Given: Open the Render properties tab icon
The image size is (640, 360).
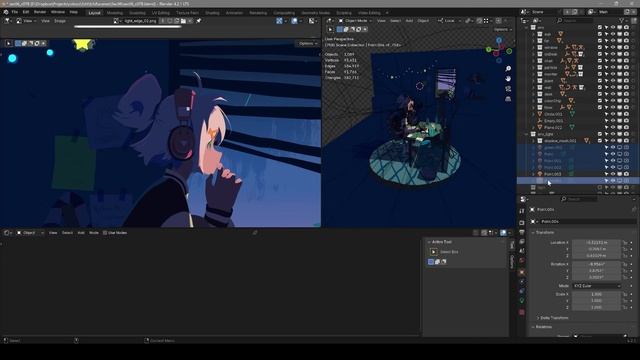Looking at the screenshot, I should tap(522, 223).
